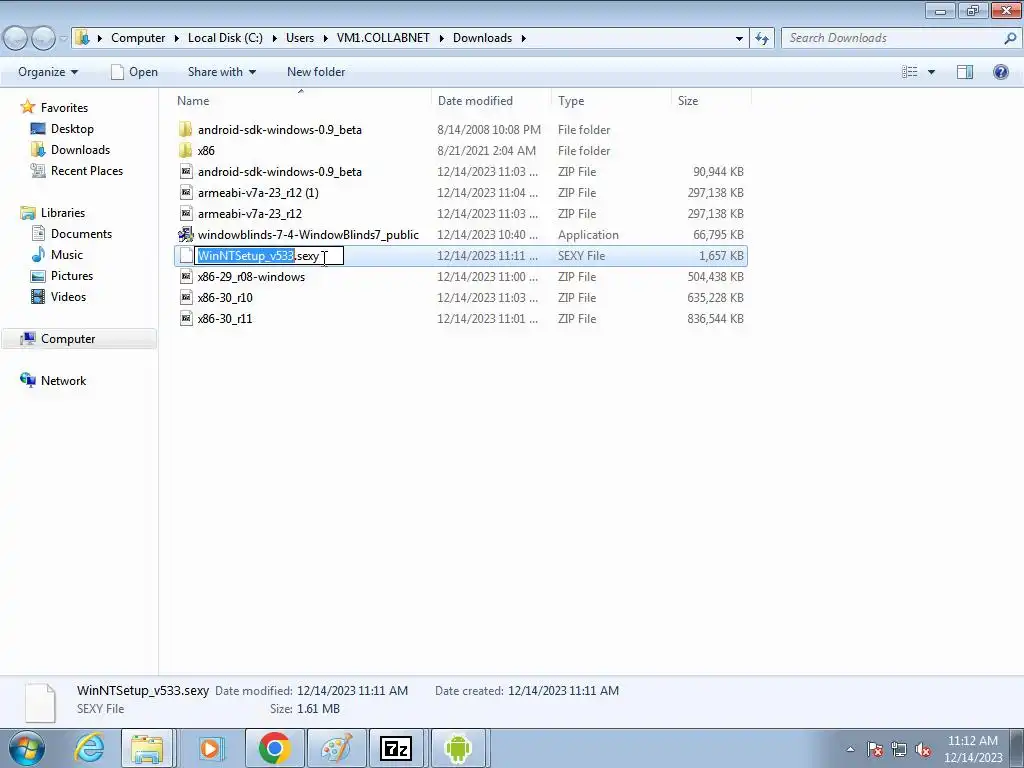Open the address bar history dropdown
1024x768 pixels.
[x=739, y=39]
